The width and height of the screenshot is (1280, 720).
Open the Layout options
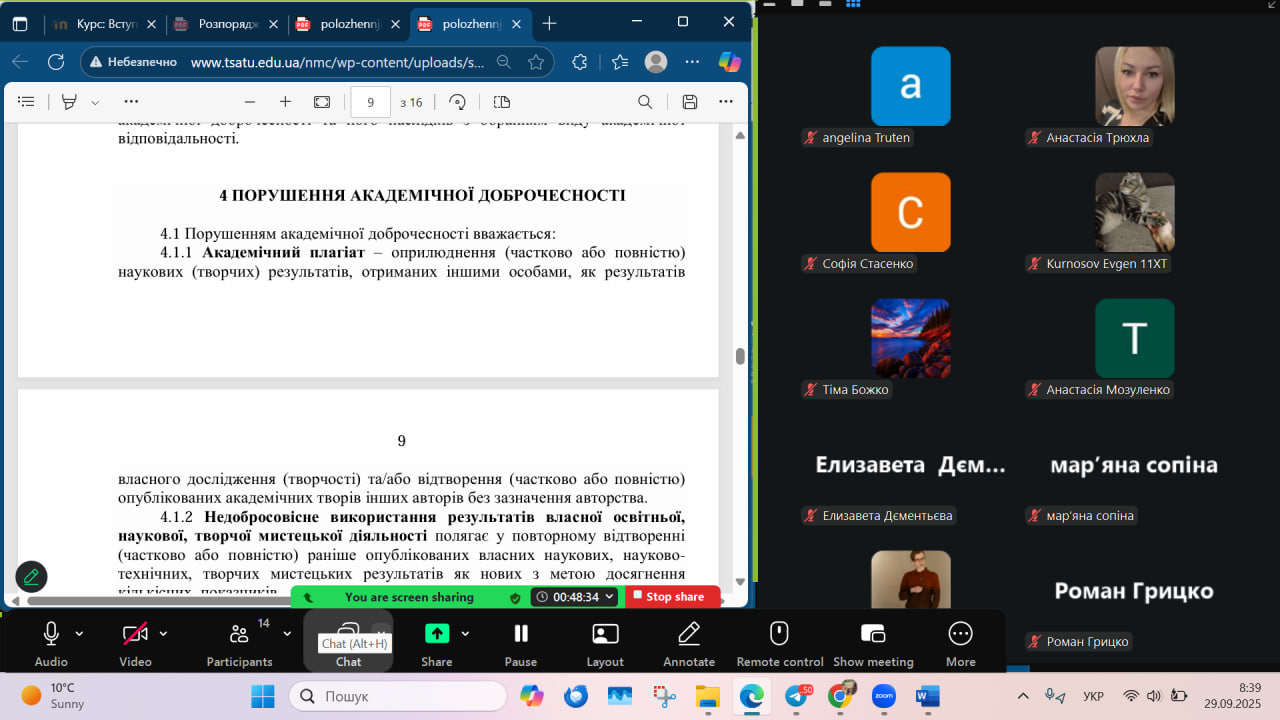pos(605,642)
